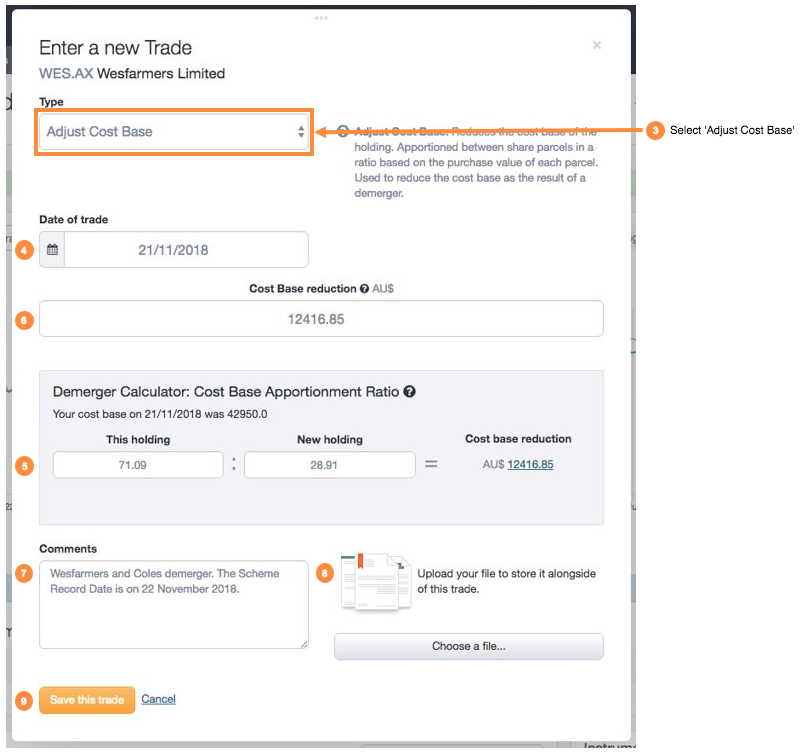Image resolution: width=802 pixels, height=754 pixels.
Task: Click the Date of trade field 21/11/2018
Action: (x=186, y=250)
